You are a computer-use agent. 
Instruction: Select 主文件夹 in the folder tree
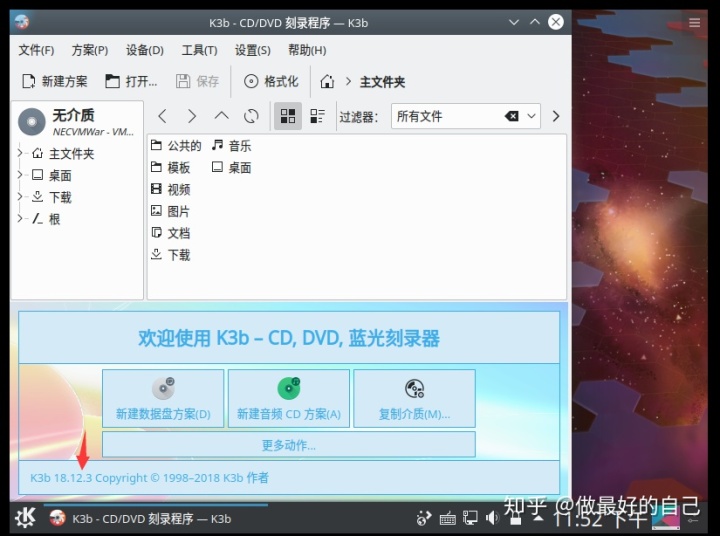(63, 153)
